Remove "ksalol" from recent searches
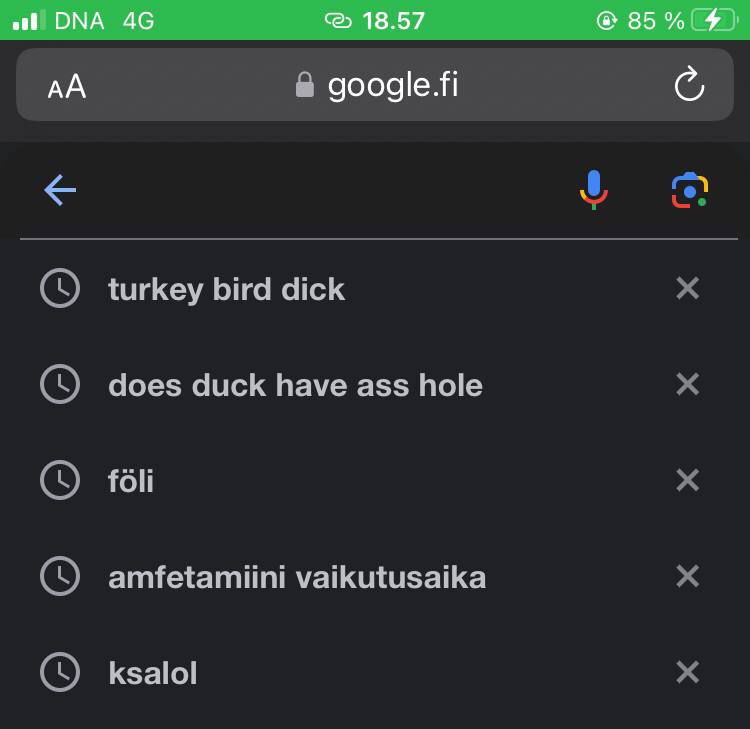This screenshot has height=729, width=750. click(x=687, y=673)
